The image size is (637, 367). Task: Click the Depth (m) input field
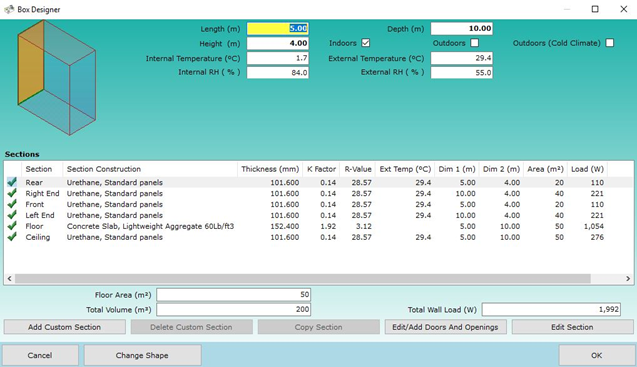pos(462,28)
